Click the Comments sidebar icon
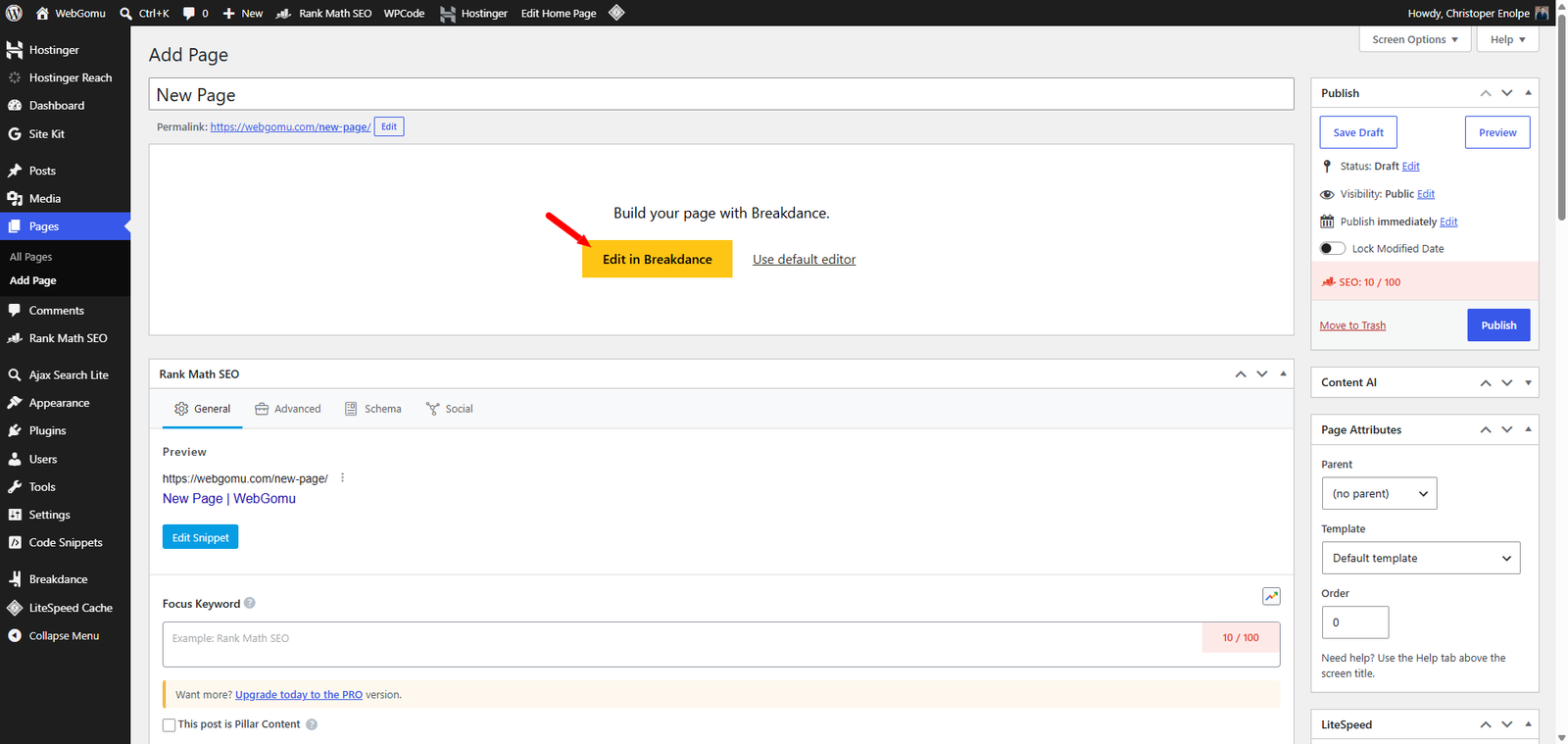1568x744 pixels. point(15,311)
